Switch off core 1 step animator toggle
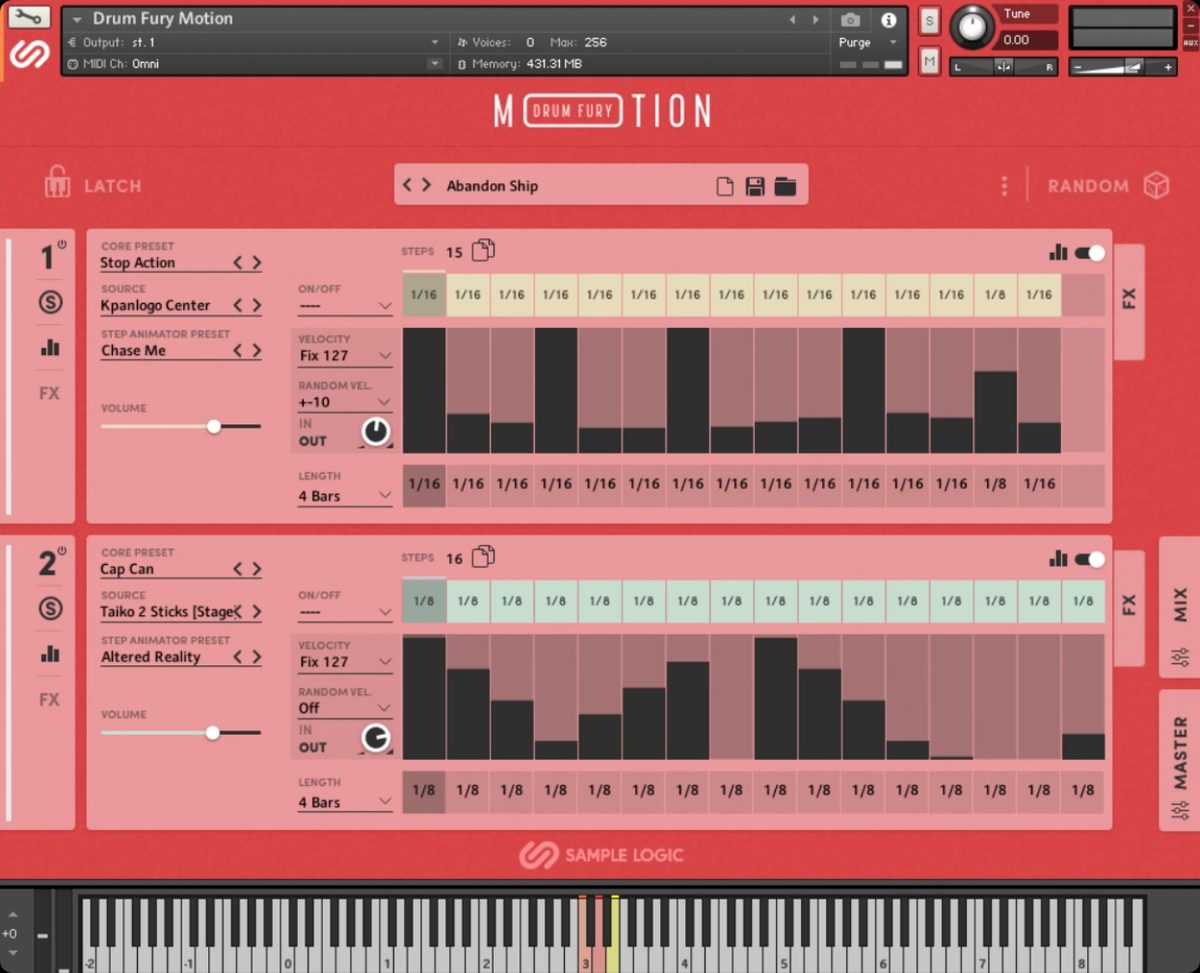1200x973 pixels. 1090,253
